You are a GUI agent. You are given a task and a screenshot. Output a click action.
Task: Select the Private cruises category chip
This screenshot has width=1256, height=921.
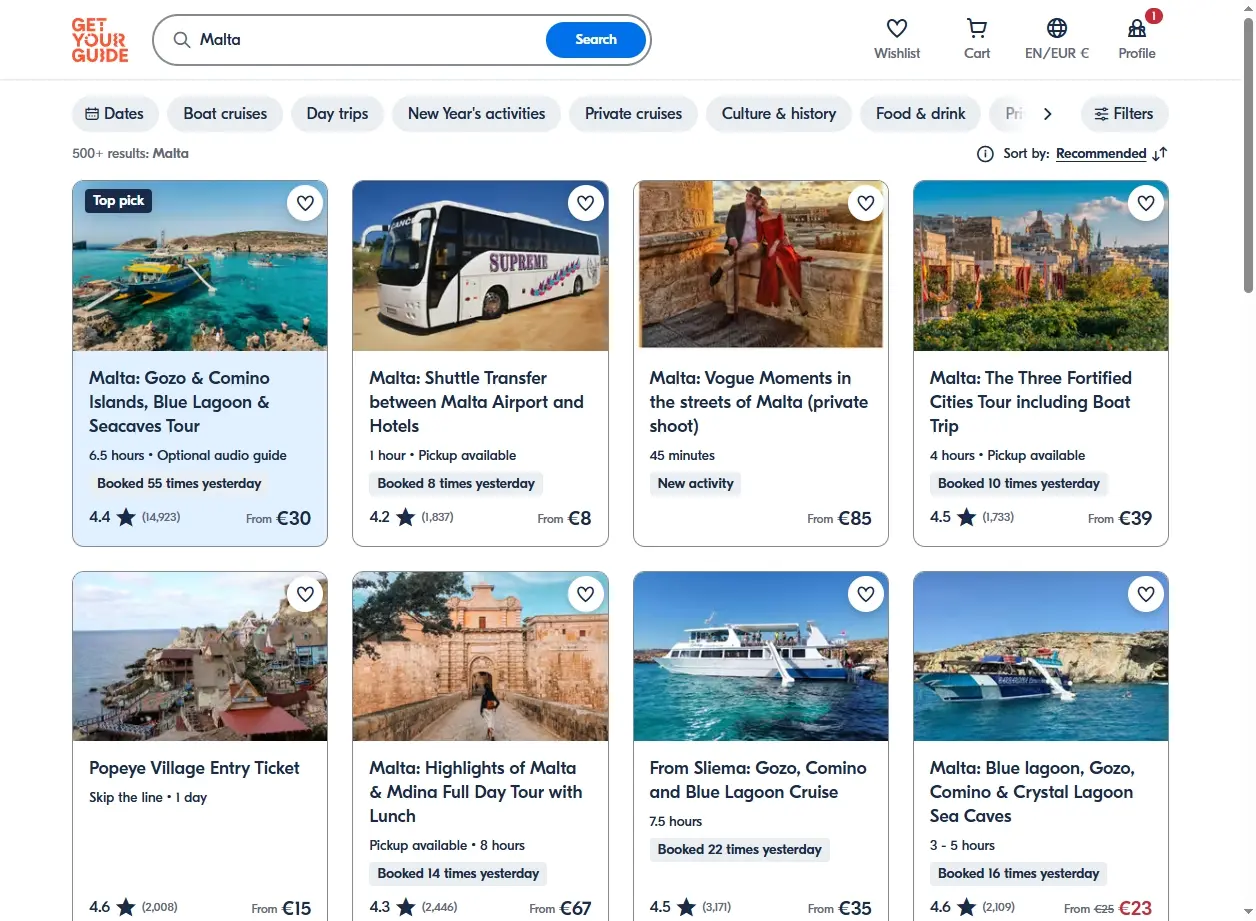(x=633, y=114)
